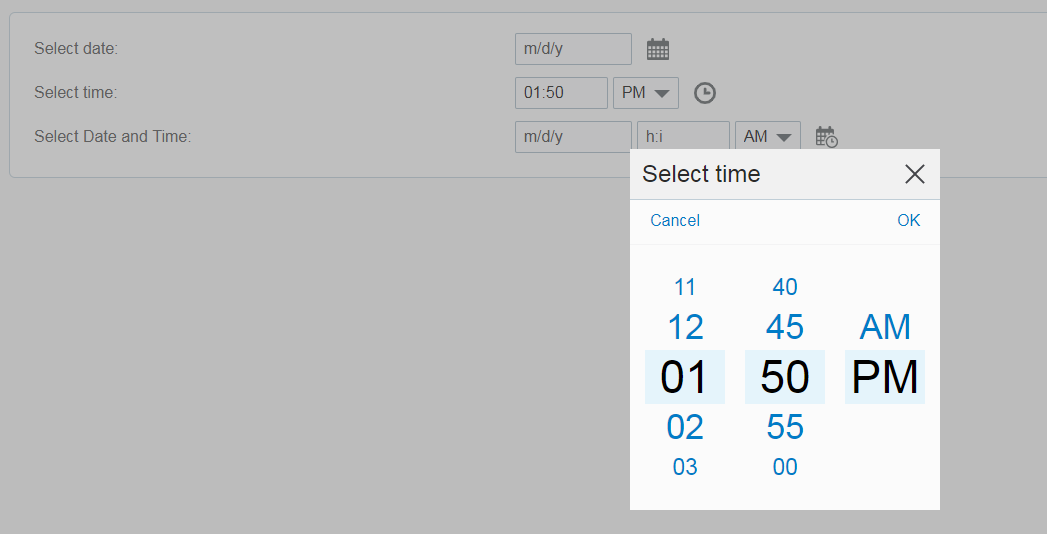
Task: Close the Select time popup
Action: [x=914, y=174]
